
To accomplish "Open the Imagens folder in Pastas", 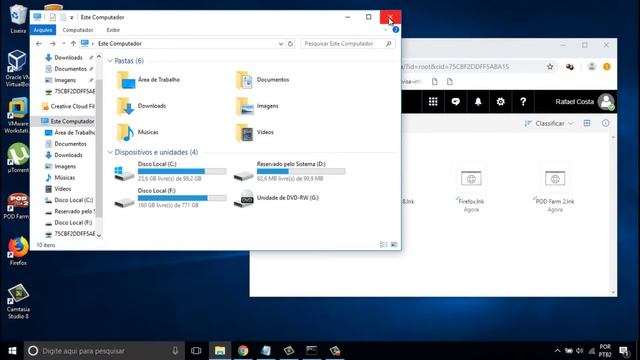I will [257, 106].
